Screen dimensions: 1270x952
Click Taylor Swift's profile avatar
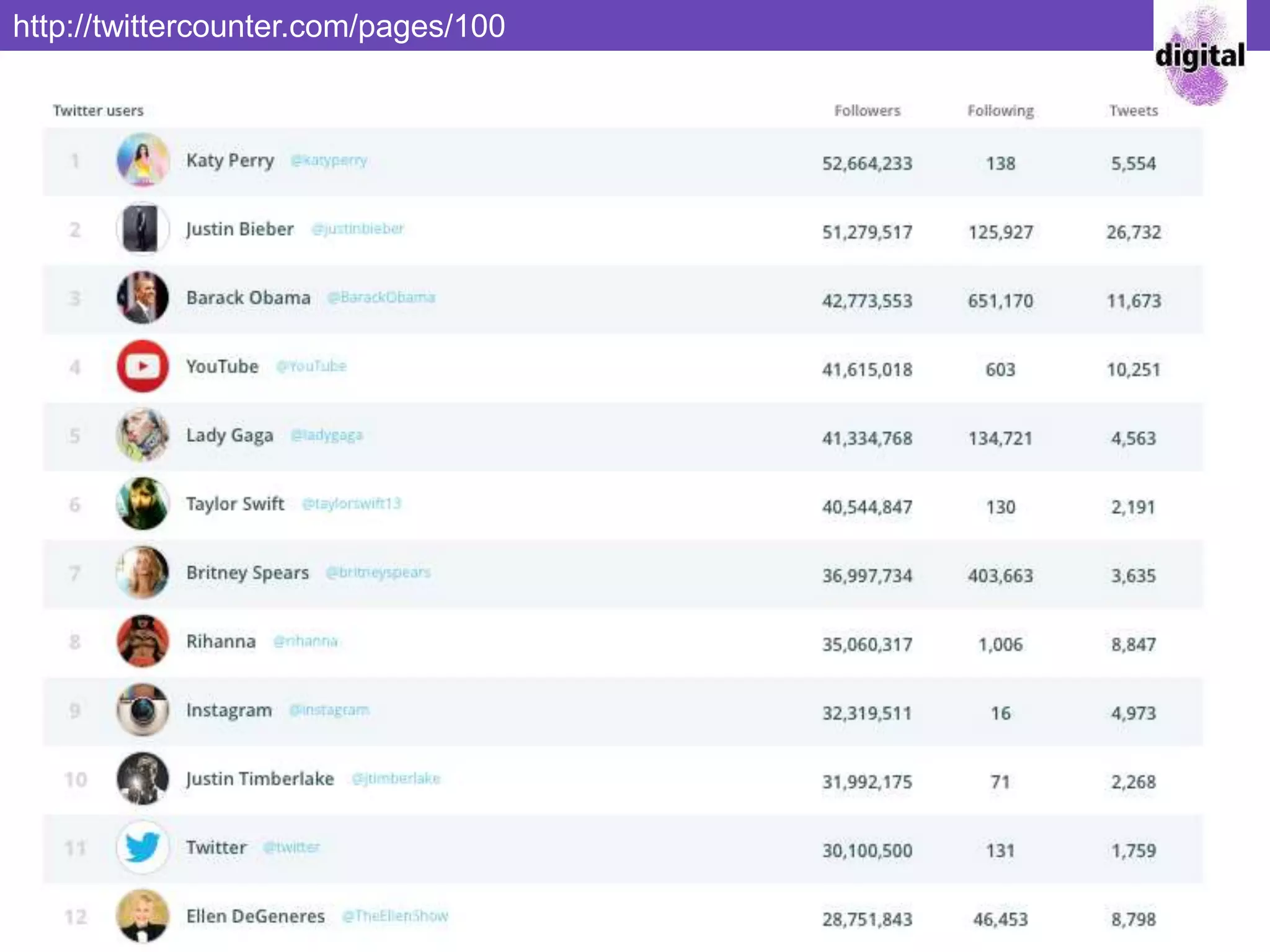pyautogui.click(x=143, y=504)
